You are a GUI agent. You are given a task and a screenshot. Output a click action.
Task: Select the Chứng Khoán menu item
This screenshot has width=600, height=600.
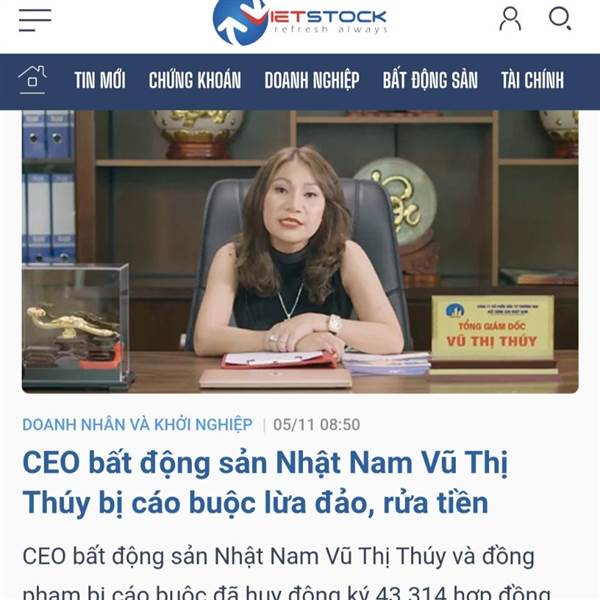[x=195, y=80]
